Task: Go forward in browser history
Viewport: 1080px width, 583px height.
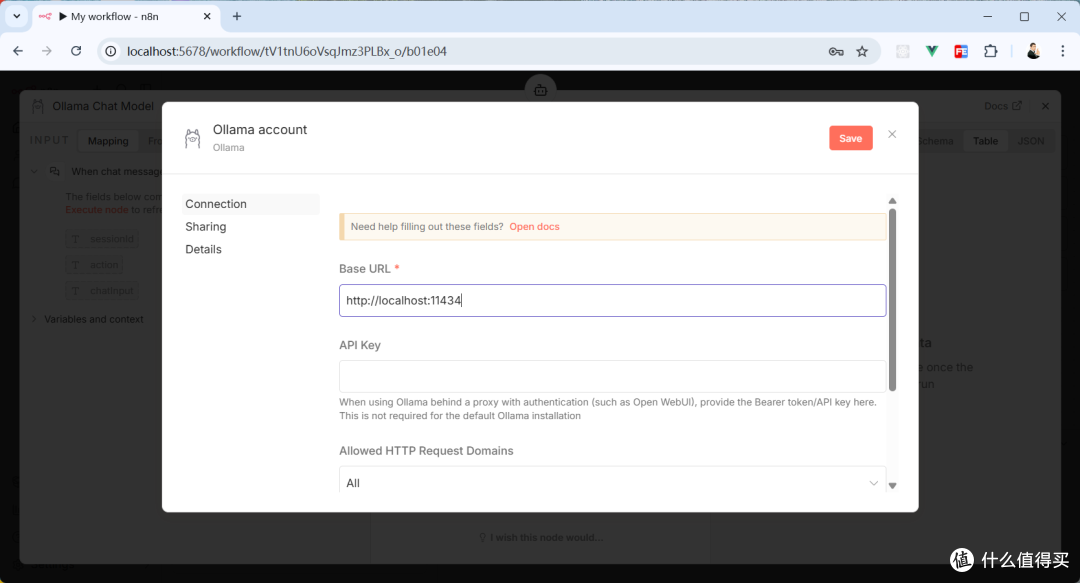Action: pyautogui.click(x=47, y=51)
